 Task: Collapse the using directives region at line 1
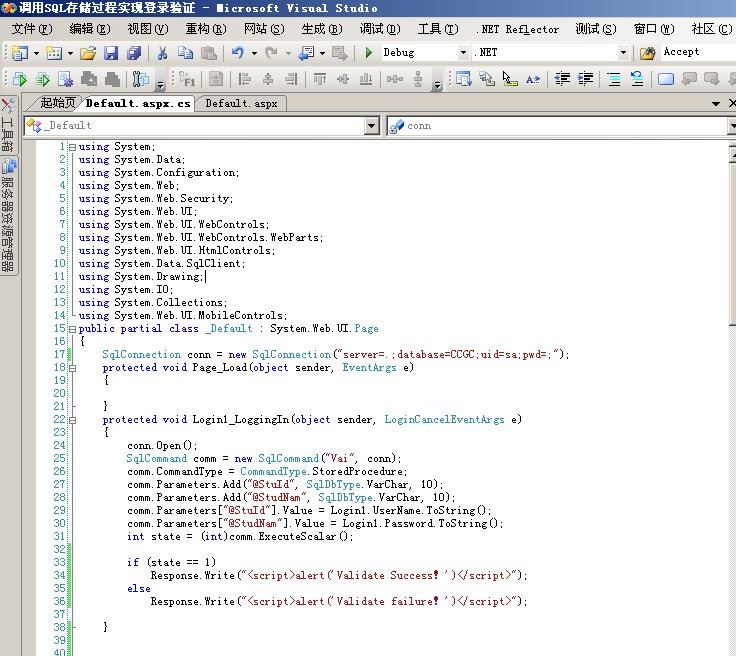72,147
